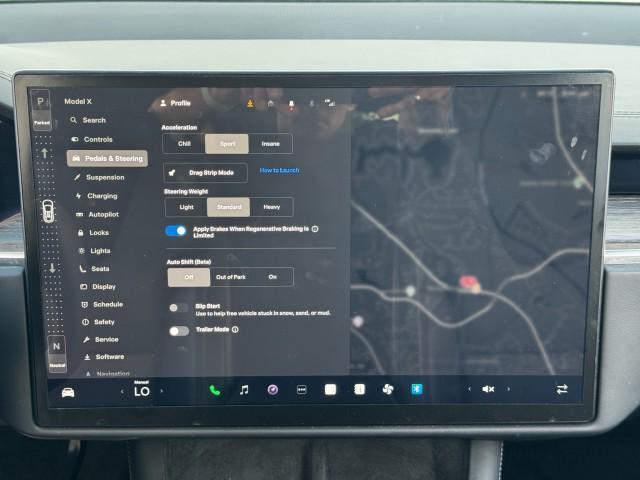This screenshot has height=480, width=640.
Task: Tap the muted volume speaker icon
Action: pos(488,389)
